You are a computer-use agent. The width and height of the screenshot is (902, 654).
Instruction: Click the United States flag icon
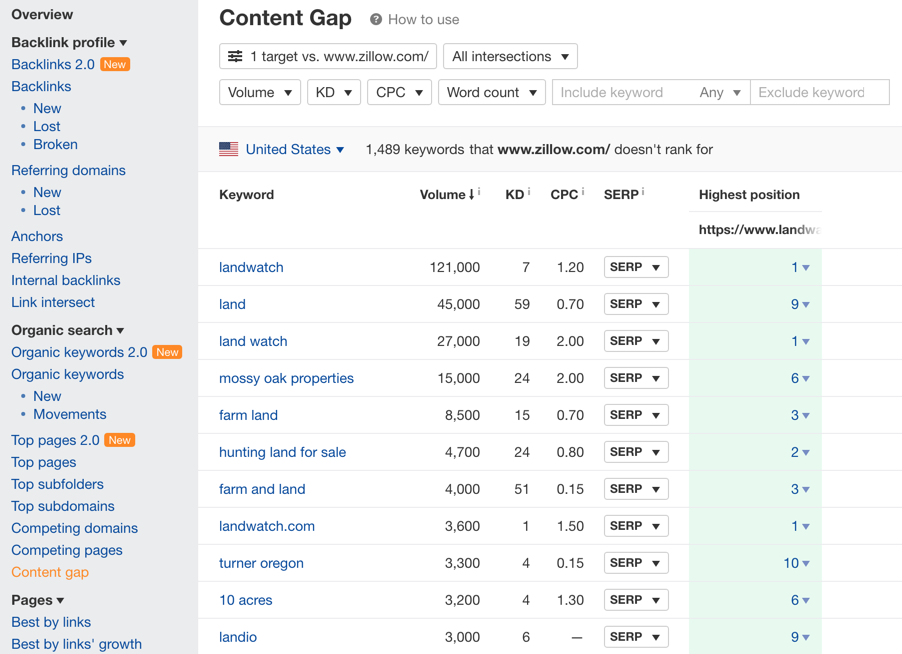point(228,150)
